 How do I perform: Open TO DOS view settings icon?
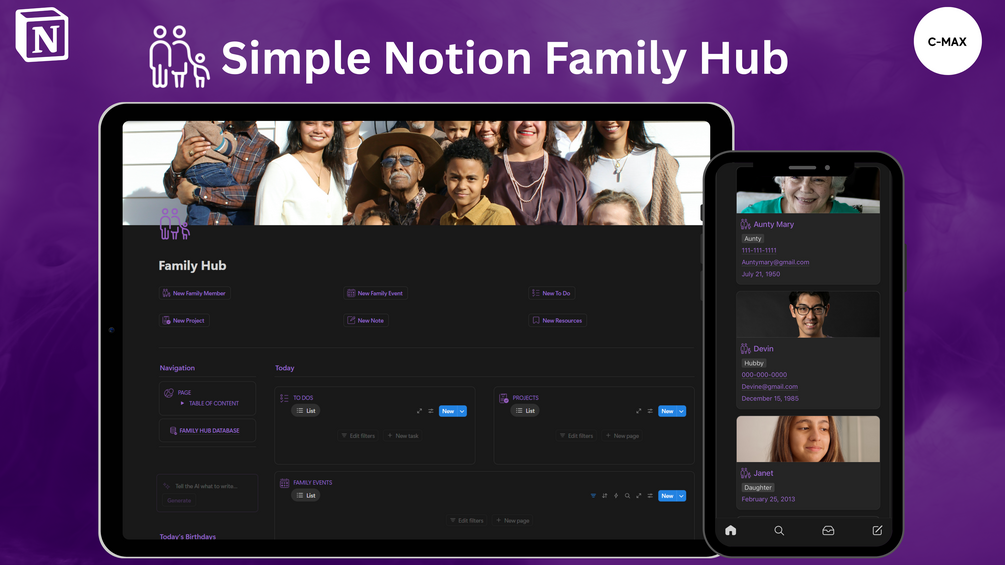(x=431, y=411)
